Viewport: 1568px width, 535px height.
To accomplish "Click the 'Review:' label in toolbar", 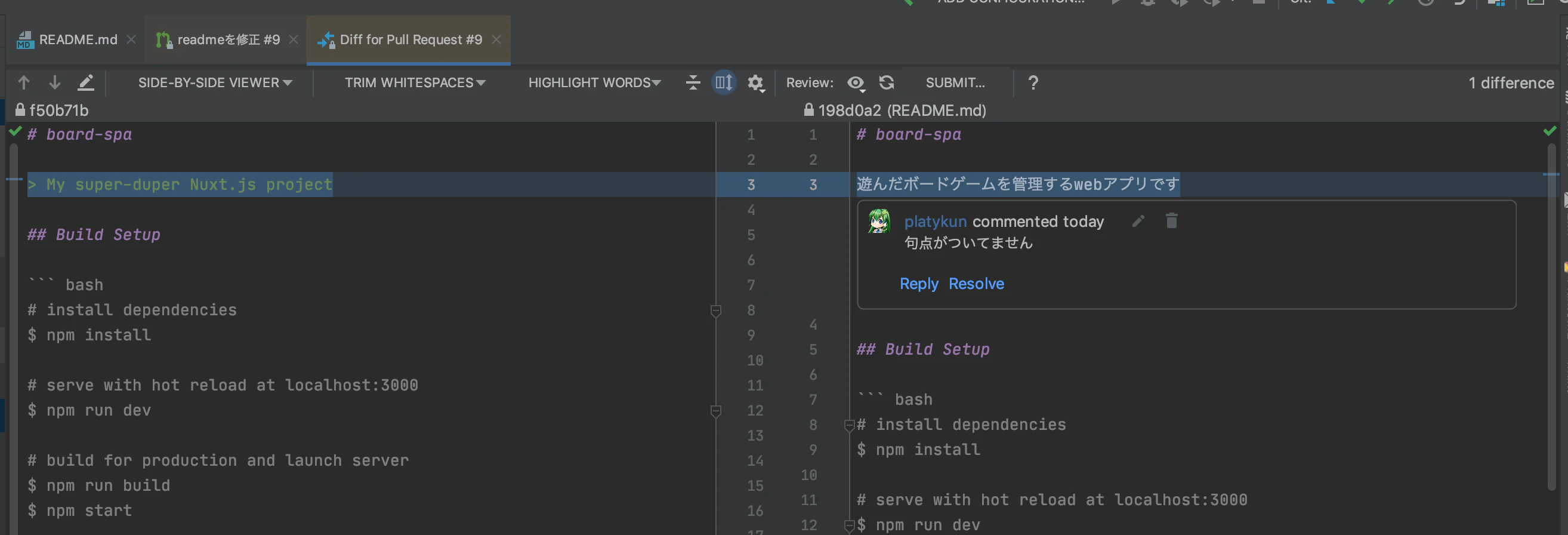I will pyautogui.click(x=810, y=82).
